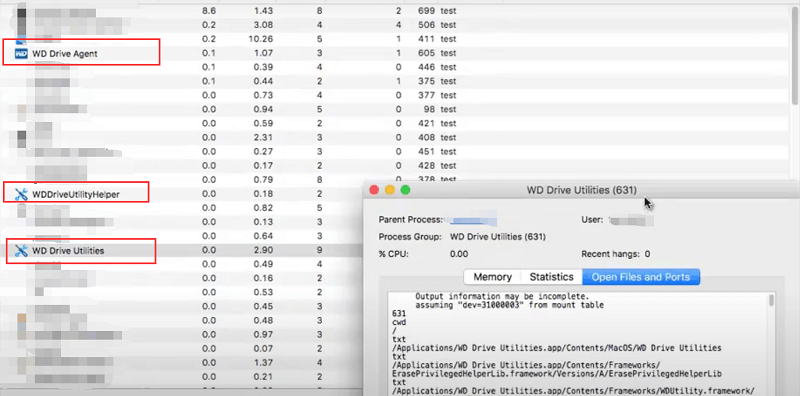Select the WDDriveUtilityHelper process name
Viewport: 800px width, 396px height.
point(76,194)
